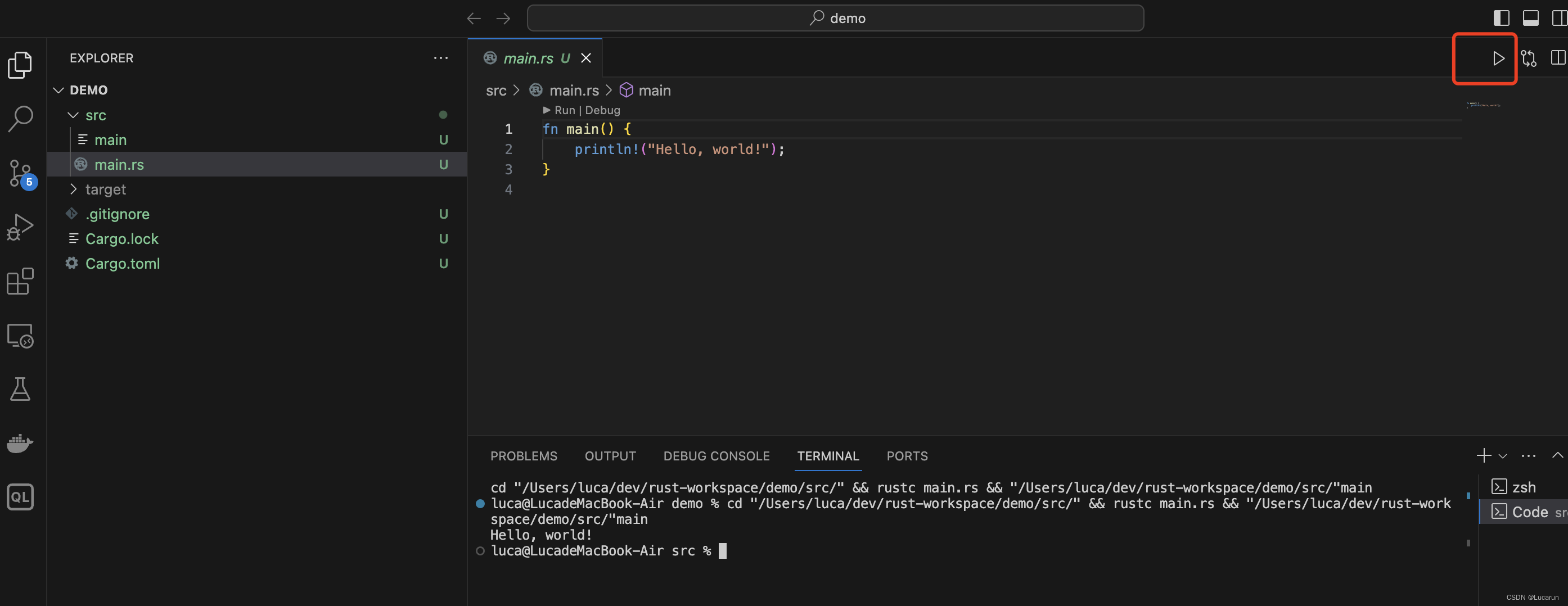Split the editor using the toolbar icon
The height and width of the screenshot is (606, 1568).
coord(1558,58)
